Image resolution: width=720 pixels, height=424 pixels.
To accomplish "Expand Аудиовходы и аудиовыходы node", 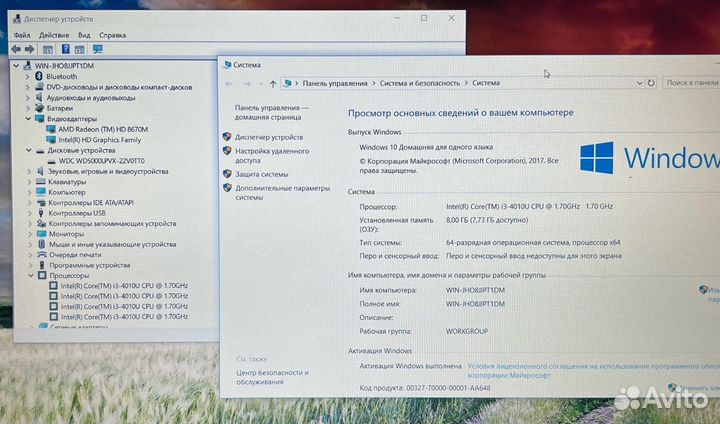I will pos(28,97).
